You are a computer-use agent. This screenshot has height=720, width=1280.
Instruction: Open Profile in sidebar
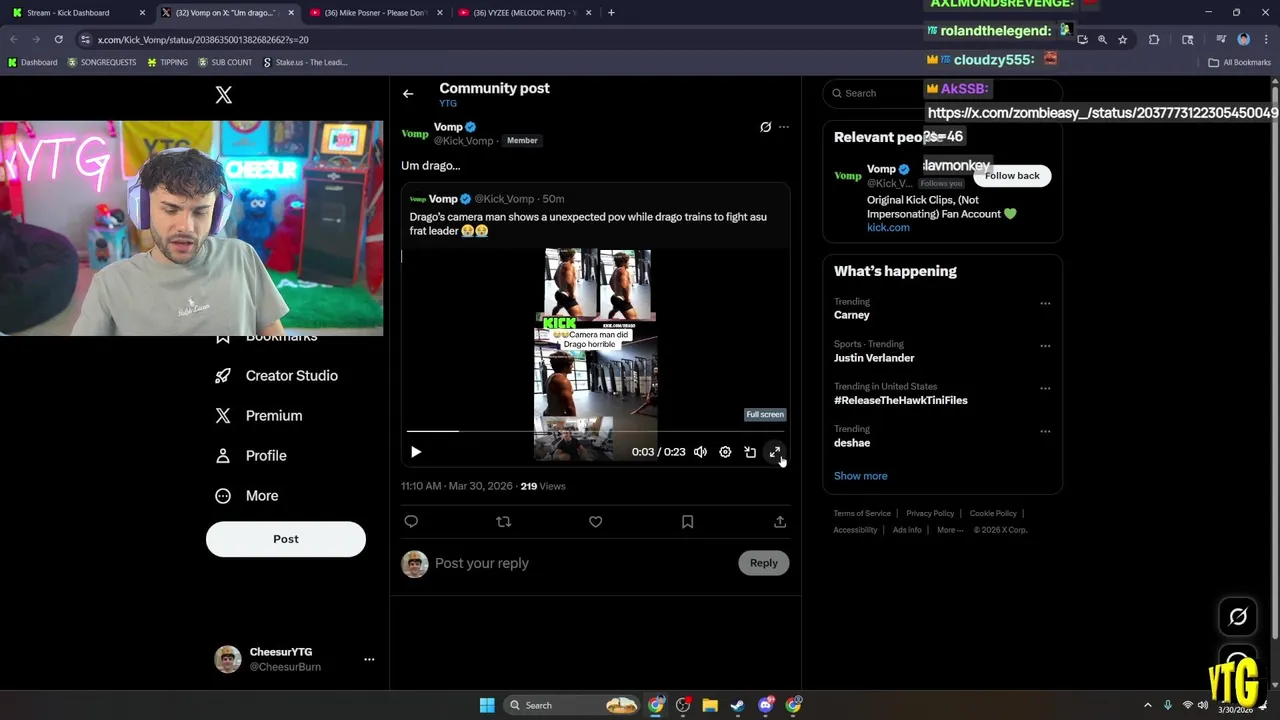pos(251,456)
